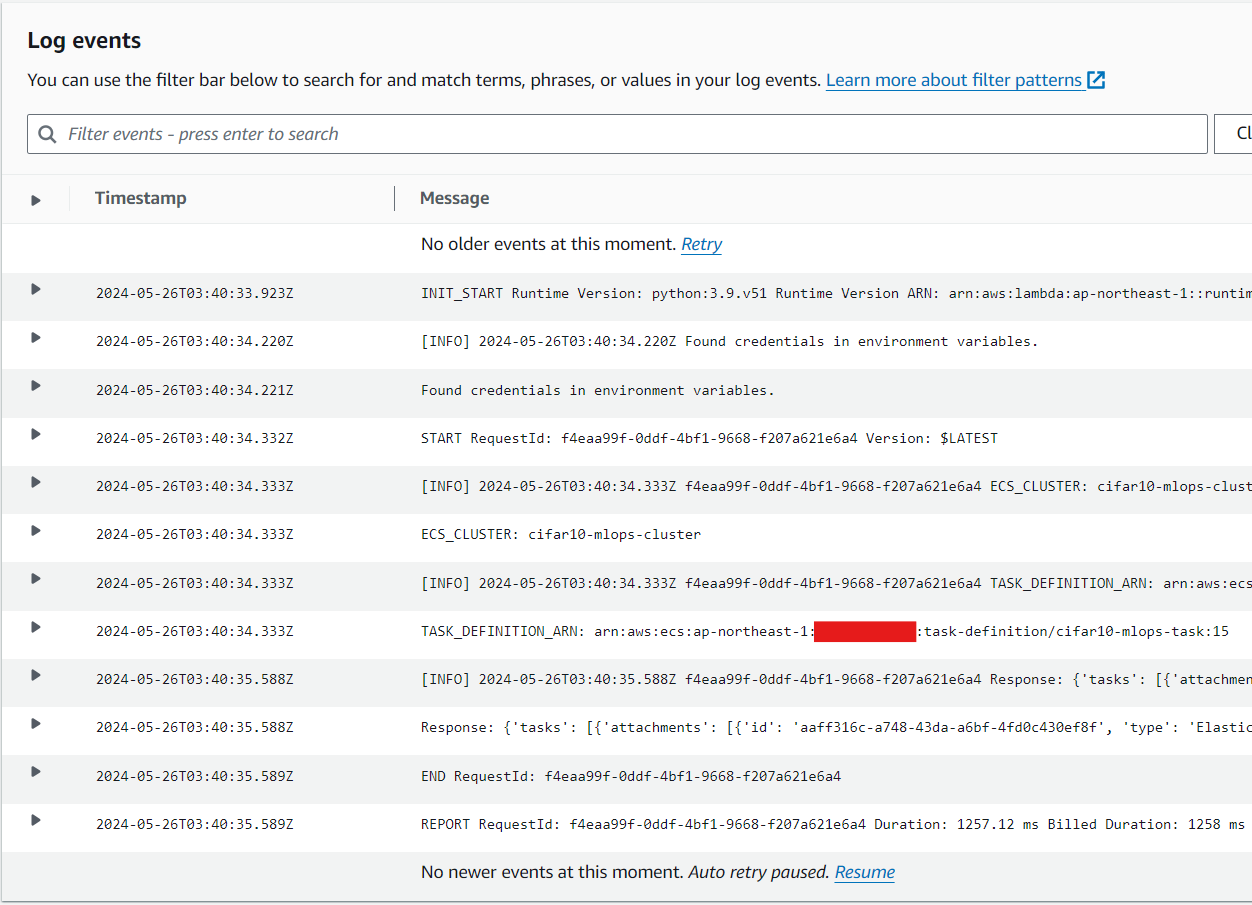Expand the 03:40:34.220Z log event row
This screenshot has height=905, width=1252.
click(x=36, y=337)
